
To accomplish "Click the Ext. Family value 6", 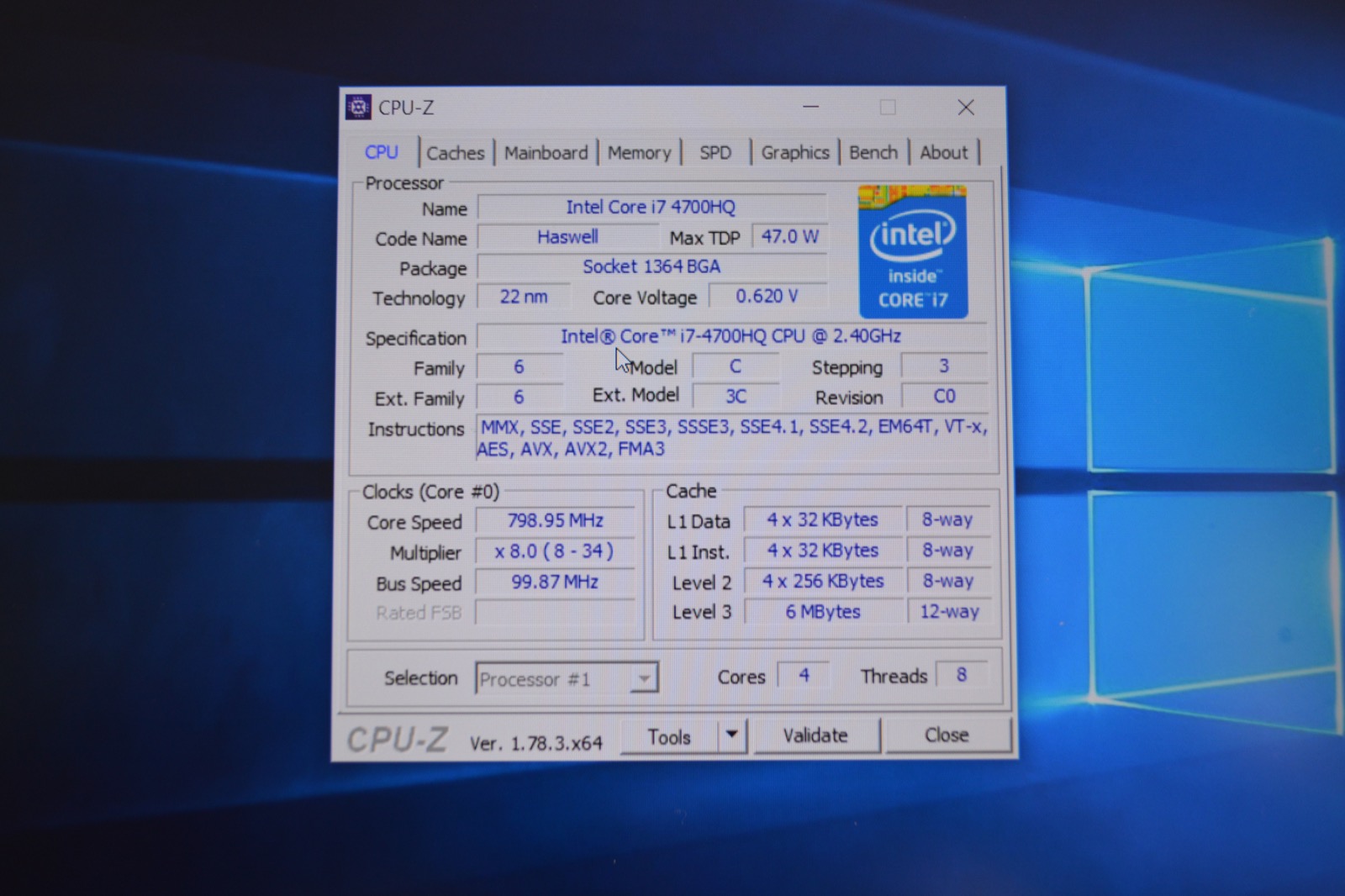I will [519, 397].
